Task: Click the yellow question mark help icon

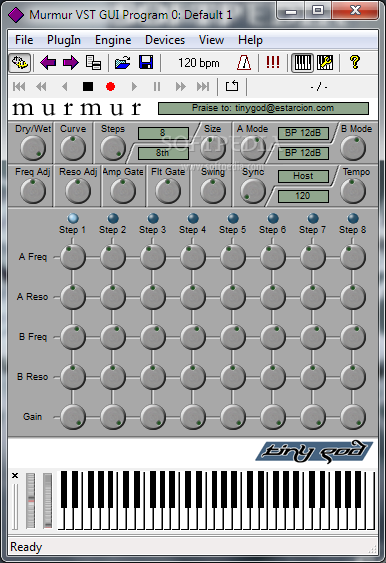Action: (355, 62)
